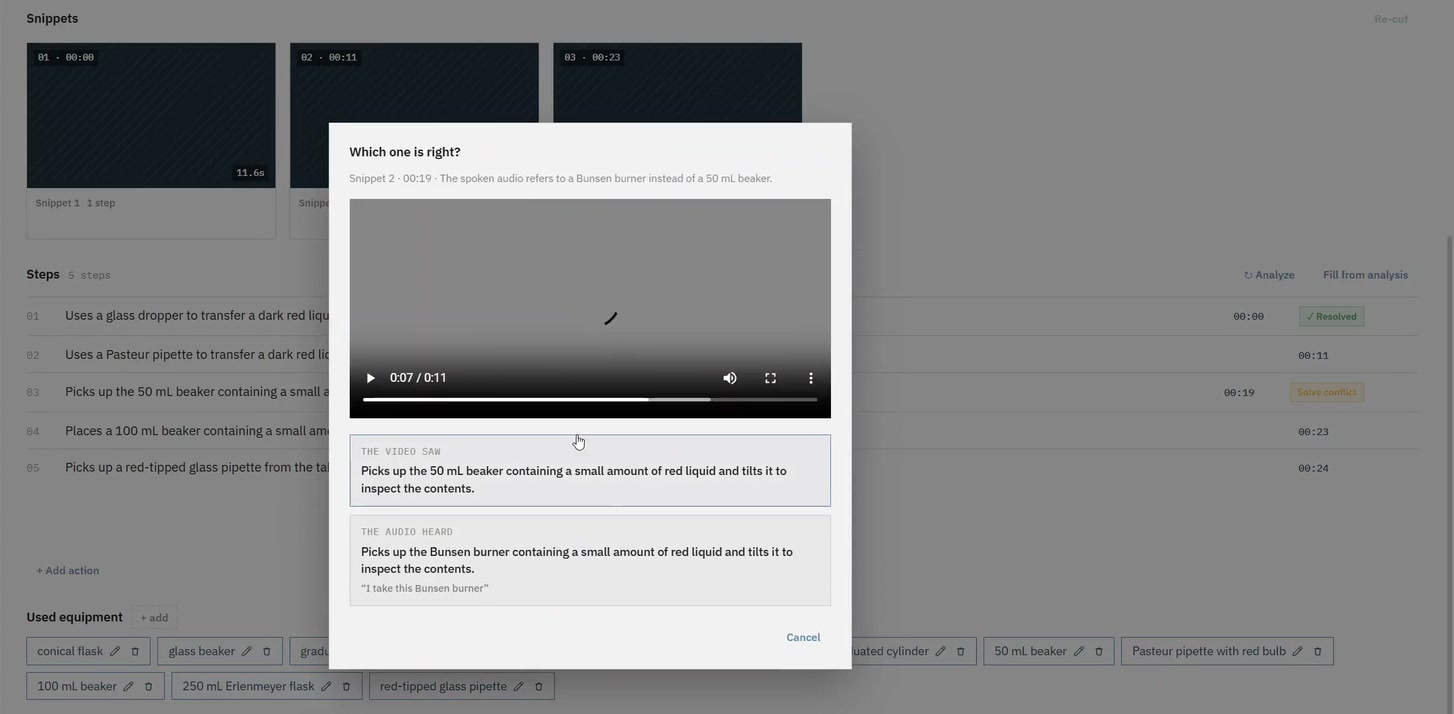Cancel the conflict dialog
The image size is (1454, 714).
coord(803,637)
